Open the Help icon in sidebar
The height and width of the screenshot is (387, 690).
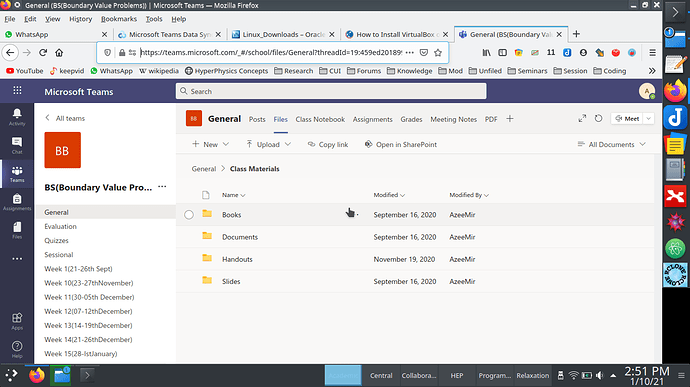point(17,349)
